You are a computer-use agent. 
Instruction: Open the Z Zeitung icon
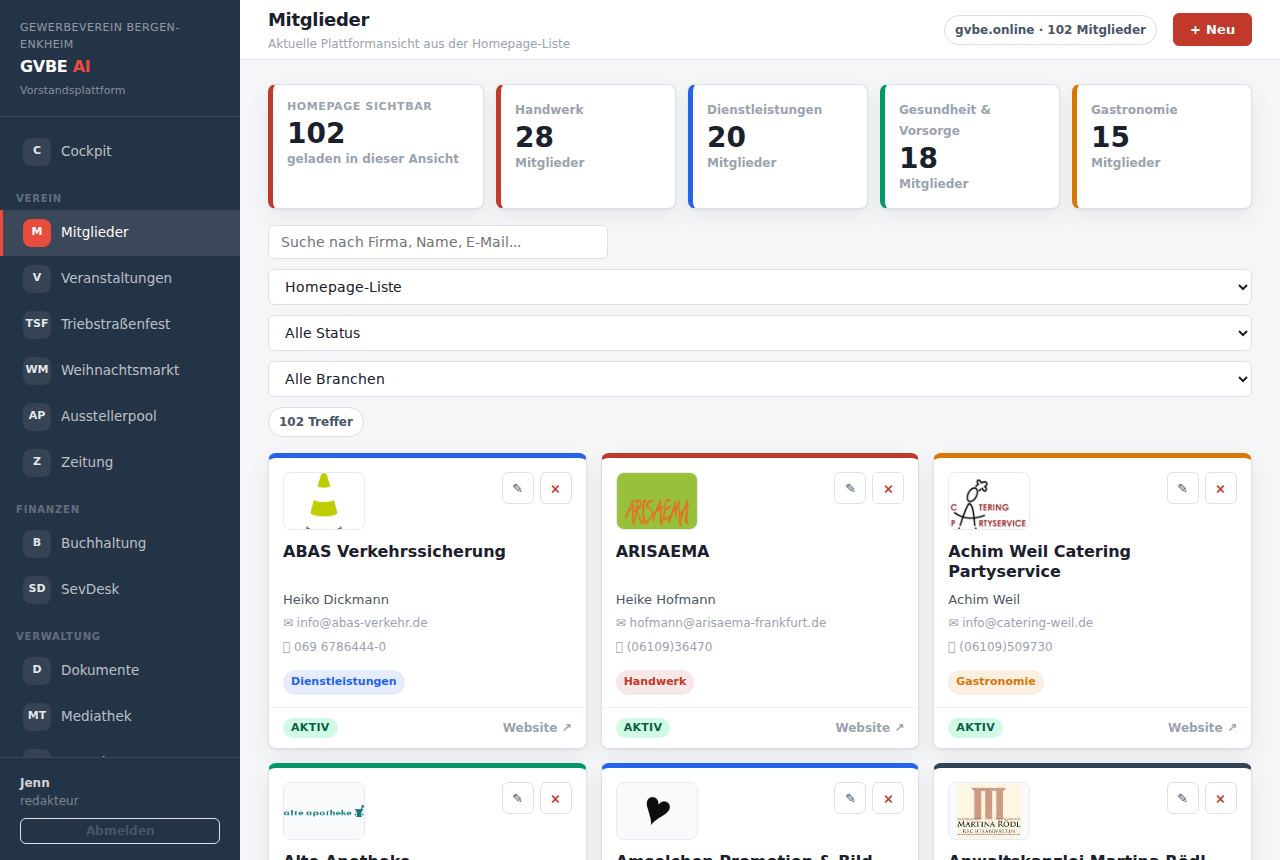pos(37,462)
